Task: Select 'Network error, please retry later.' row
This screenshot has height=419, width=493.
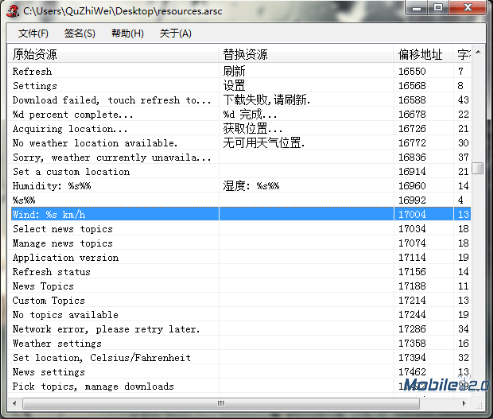Action: tap(239, 329)
